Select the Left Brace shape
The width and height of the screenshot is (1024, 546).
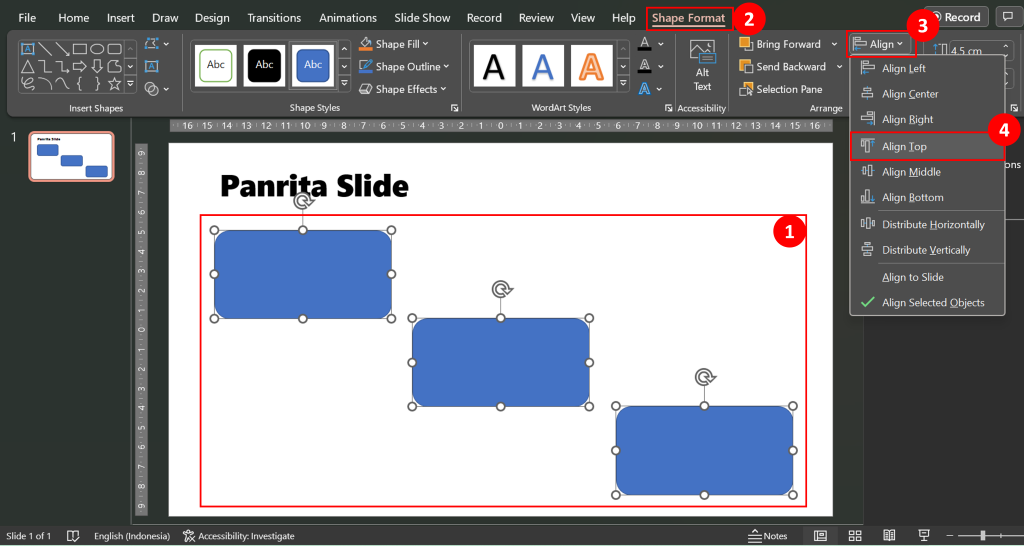click(80, 84)
